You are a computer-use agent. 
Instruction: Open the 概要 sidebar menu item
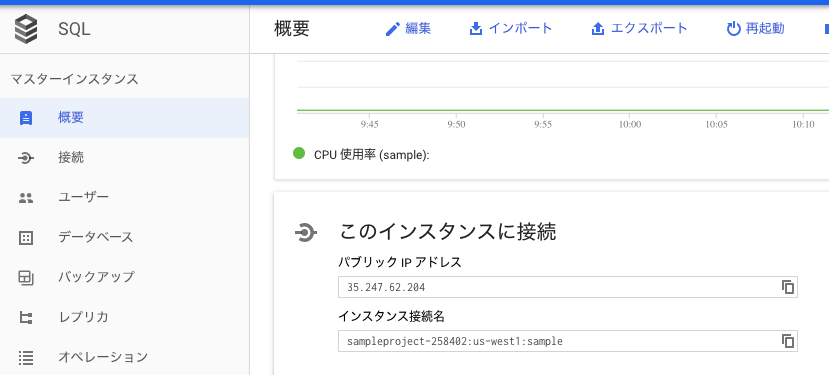125,118
